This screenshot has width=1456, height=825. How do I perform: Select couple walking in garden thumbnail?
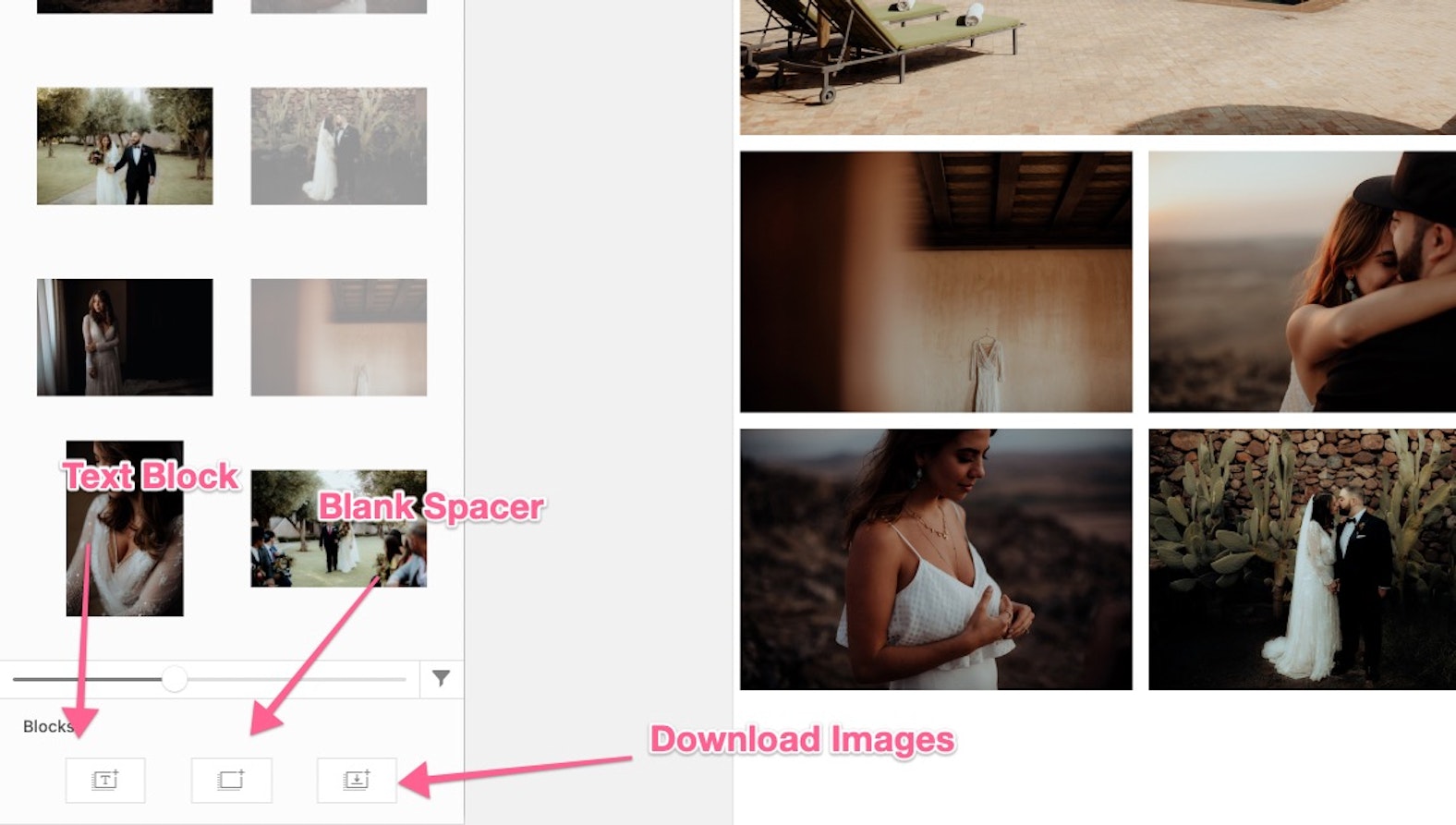(125, 146)
